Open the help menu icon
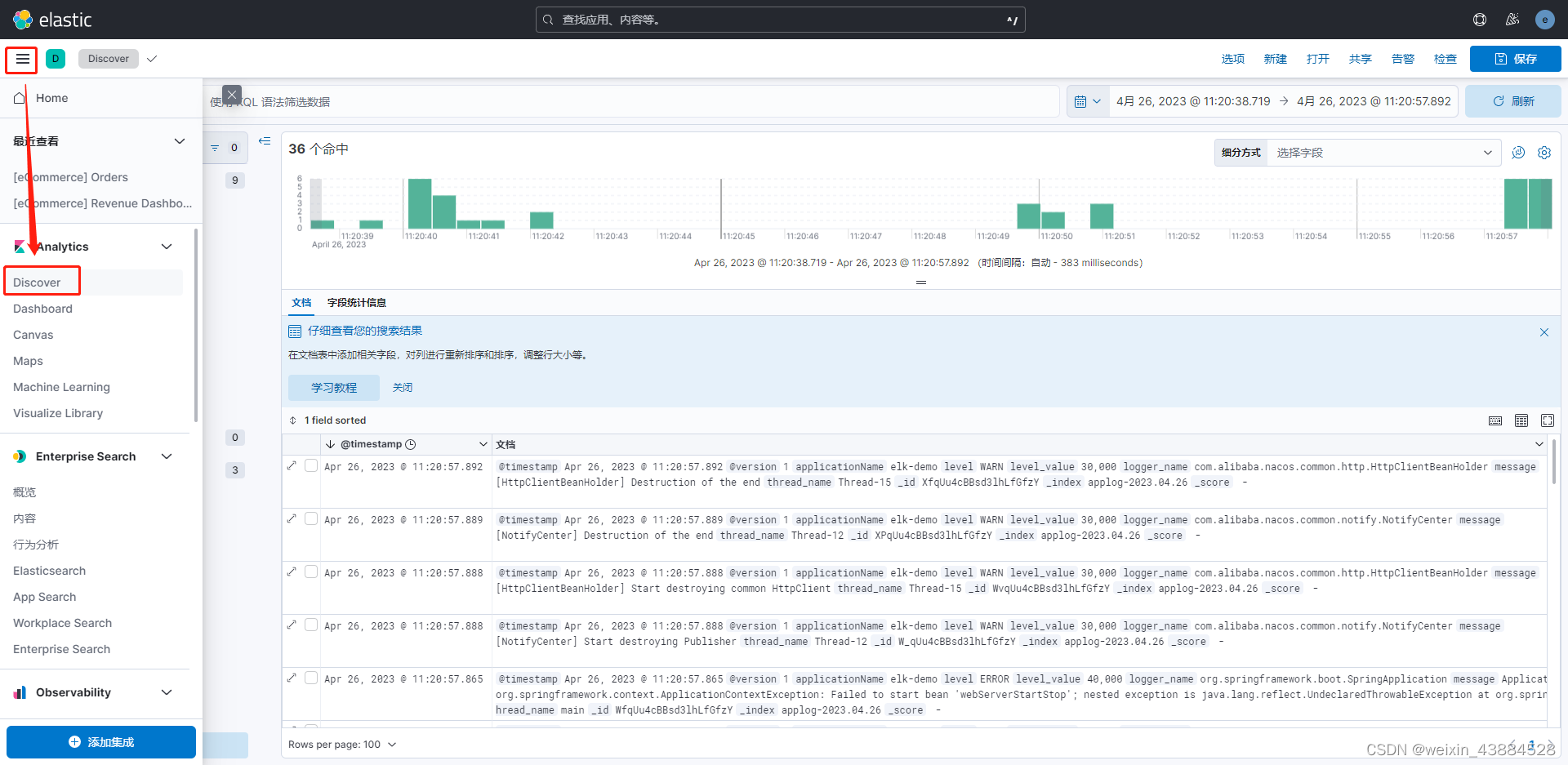Screen dimensions: 1568x765 pos(1480,20)
